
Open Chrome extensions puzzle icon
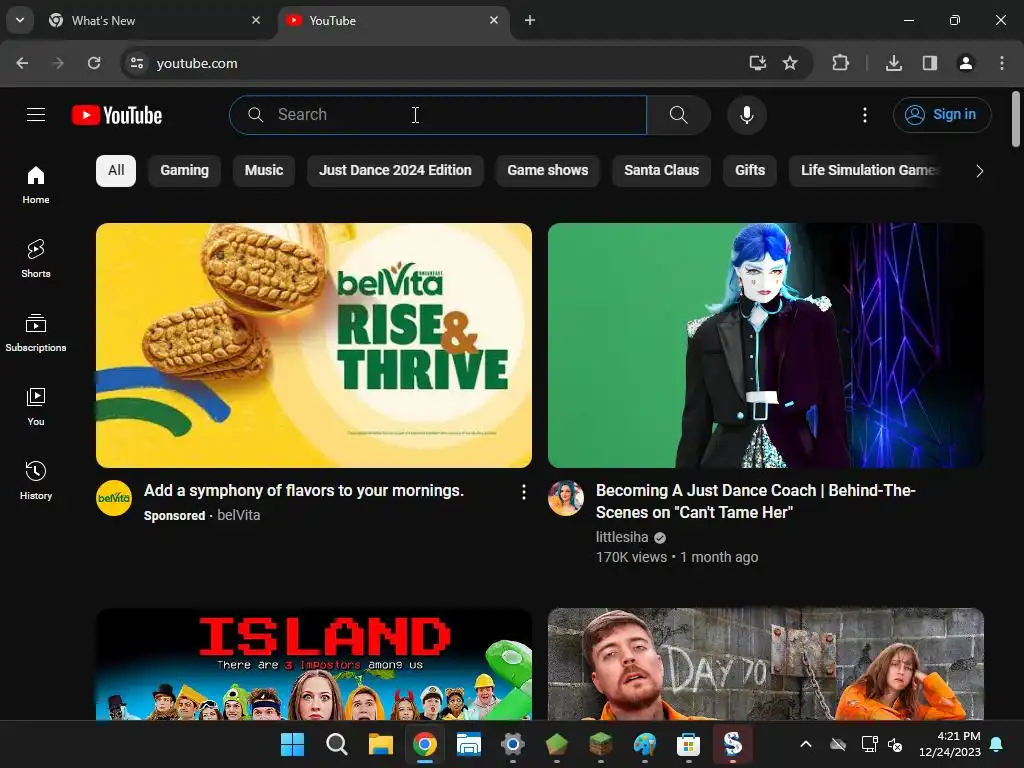point(840,63)
